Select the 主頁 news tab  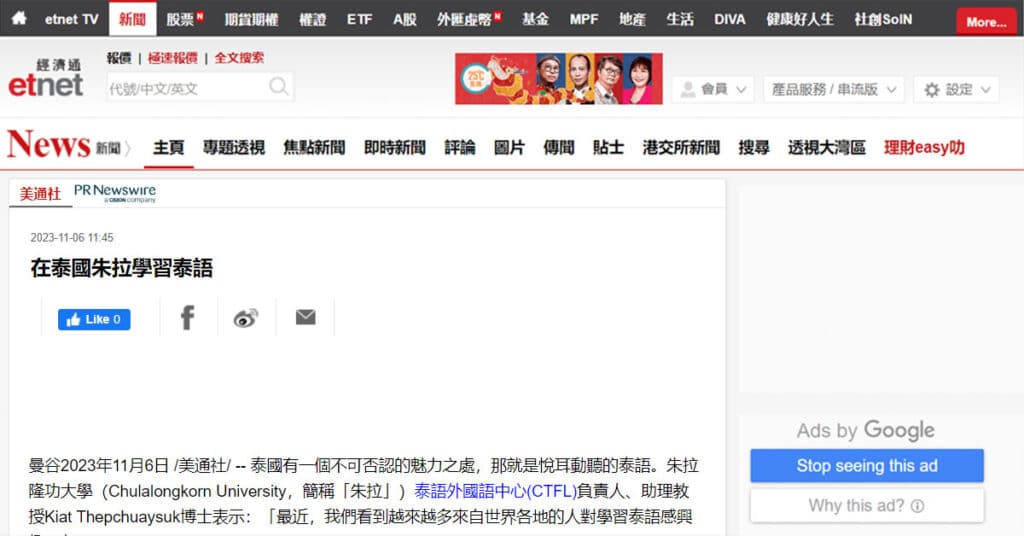pyautogui.click(x=168, y=148)
